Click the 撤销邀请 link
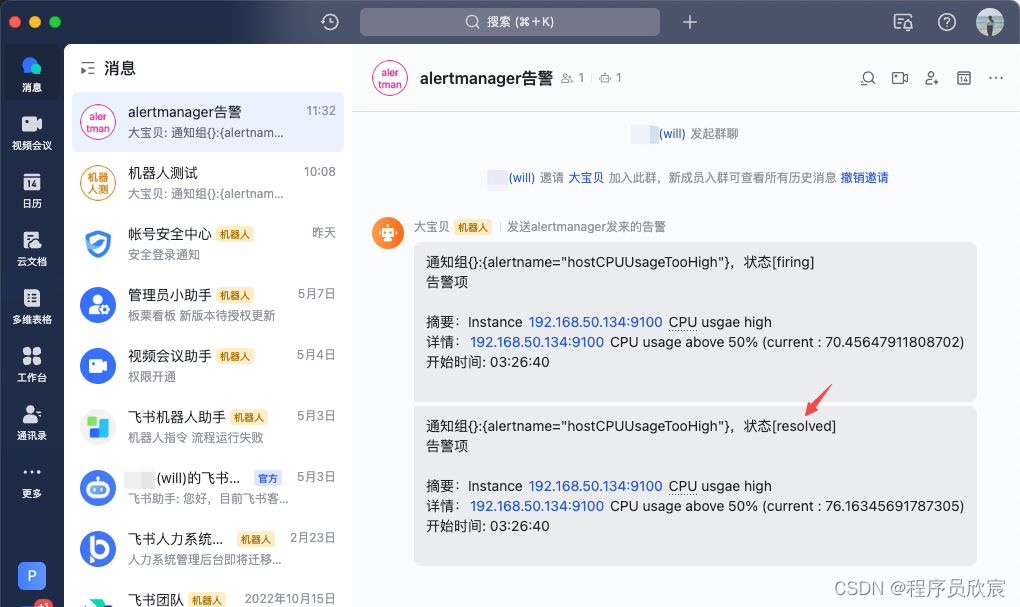This screenshot has width=1020, height=607. click(864, 178)
